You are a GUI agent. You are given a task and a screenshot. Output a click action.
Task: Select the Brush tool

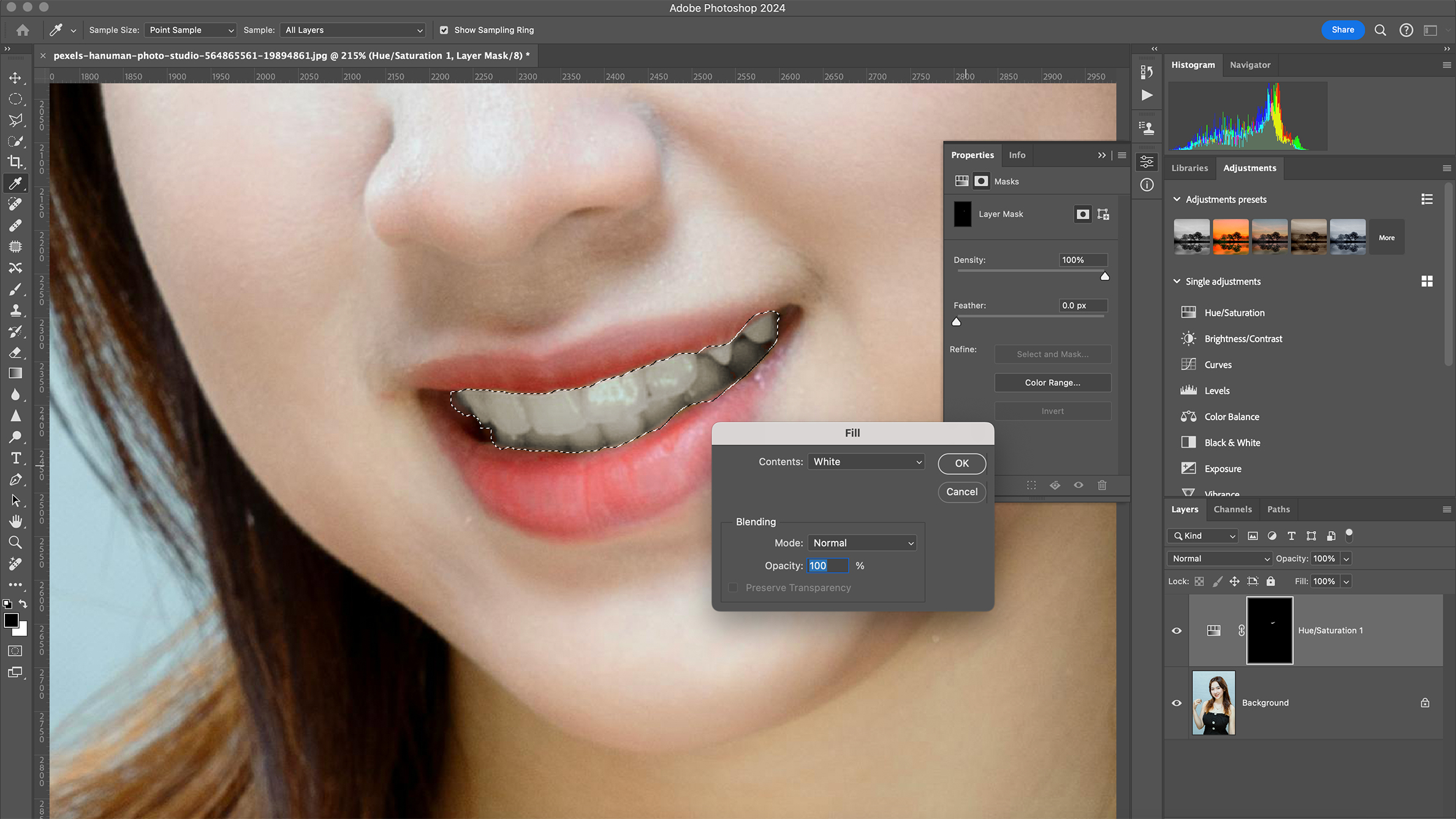[15, 289]
